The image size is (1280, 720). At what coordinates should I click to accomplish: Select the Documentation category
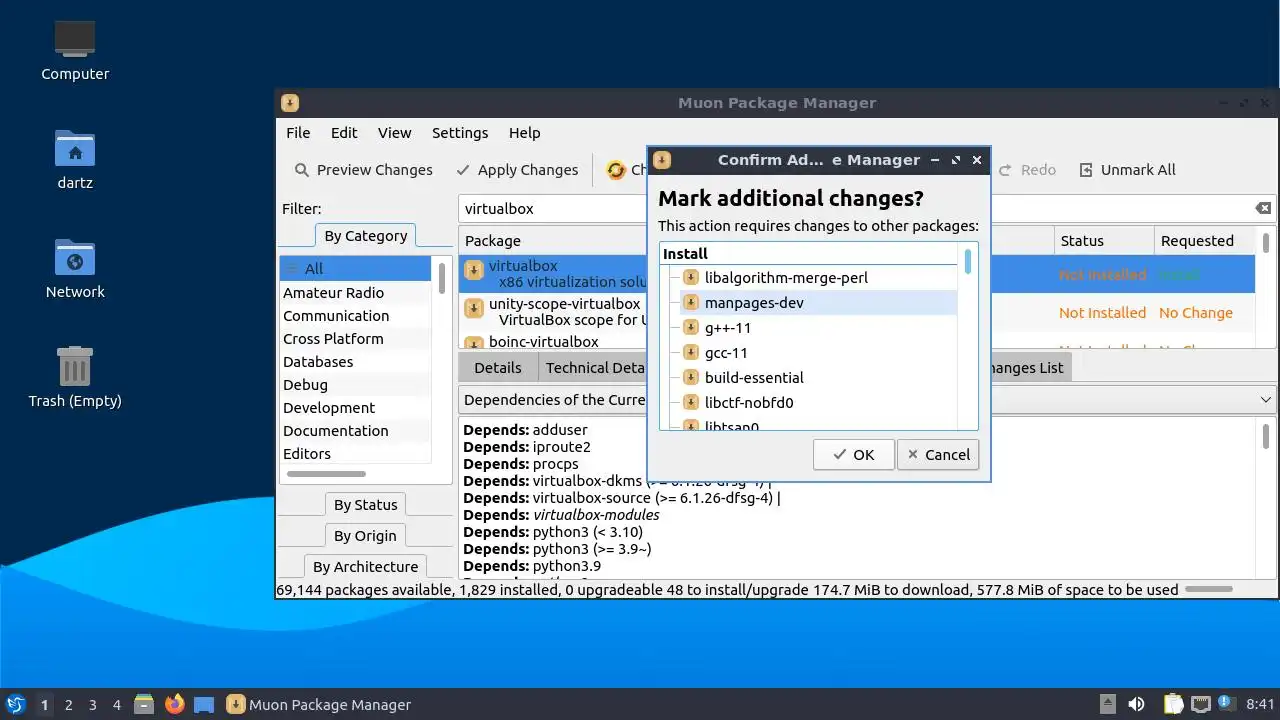pyautogui.click(x=355, y=431)
